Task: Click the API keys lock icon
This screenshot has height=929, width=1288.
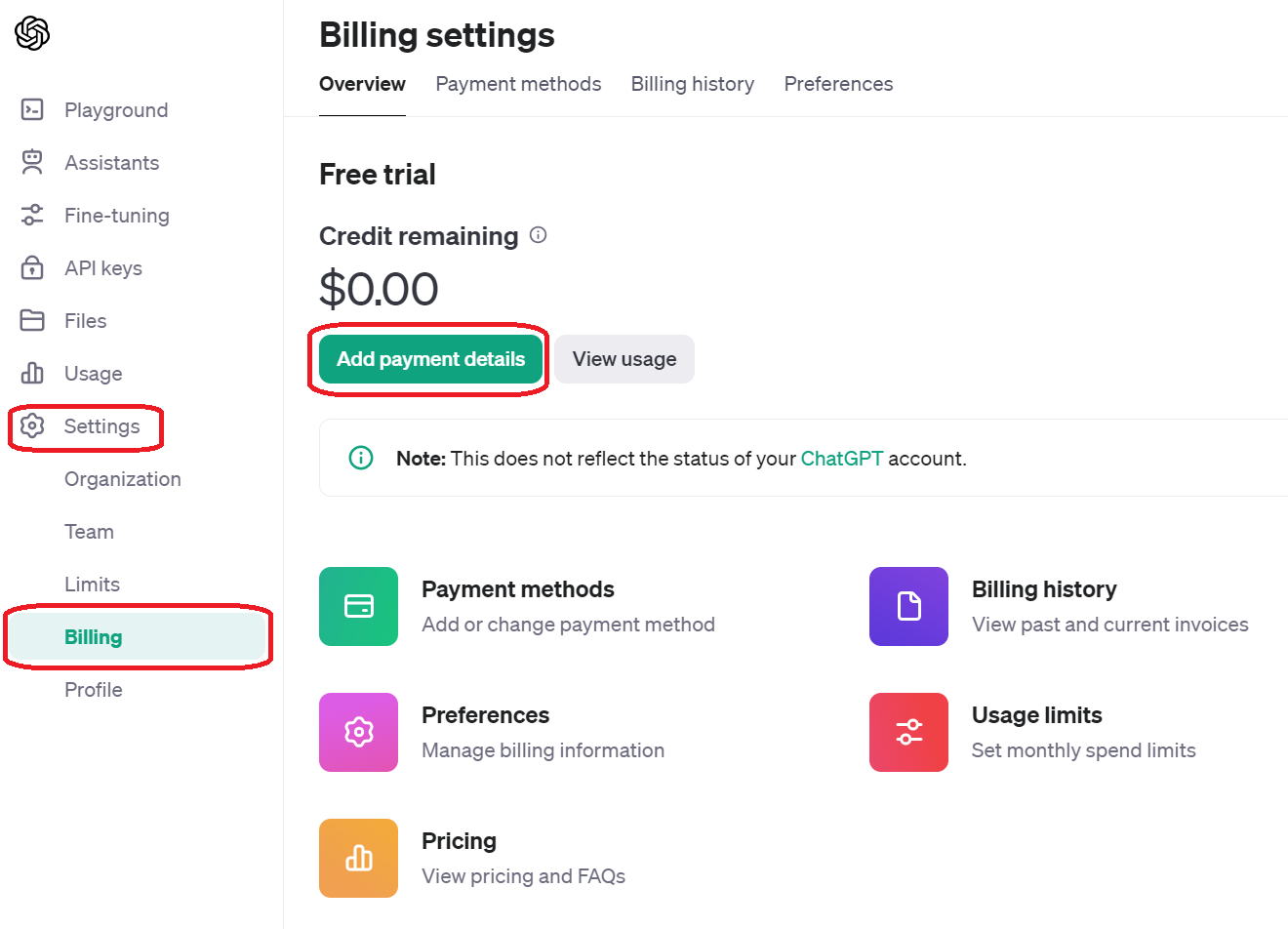Action: (x=32, y=267)
